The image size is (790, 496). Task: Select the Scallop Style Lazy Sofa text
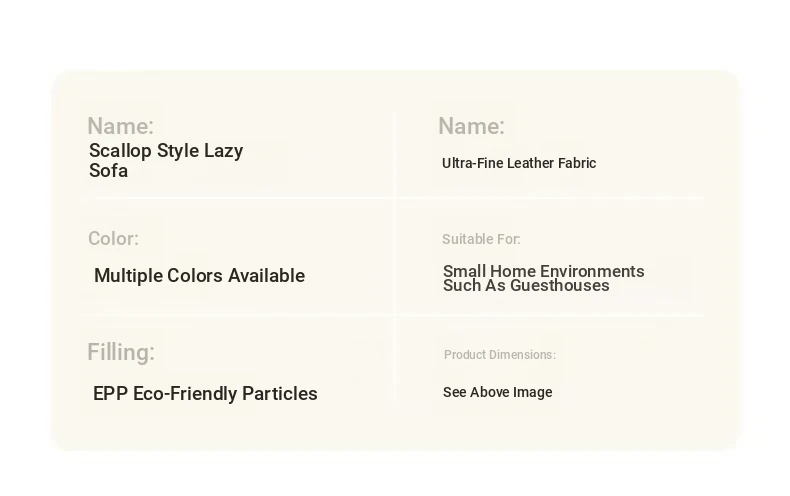(x=166, y=160)
